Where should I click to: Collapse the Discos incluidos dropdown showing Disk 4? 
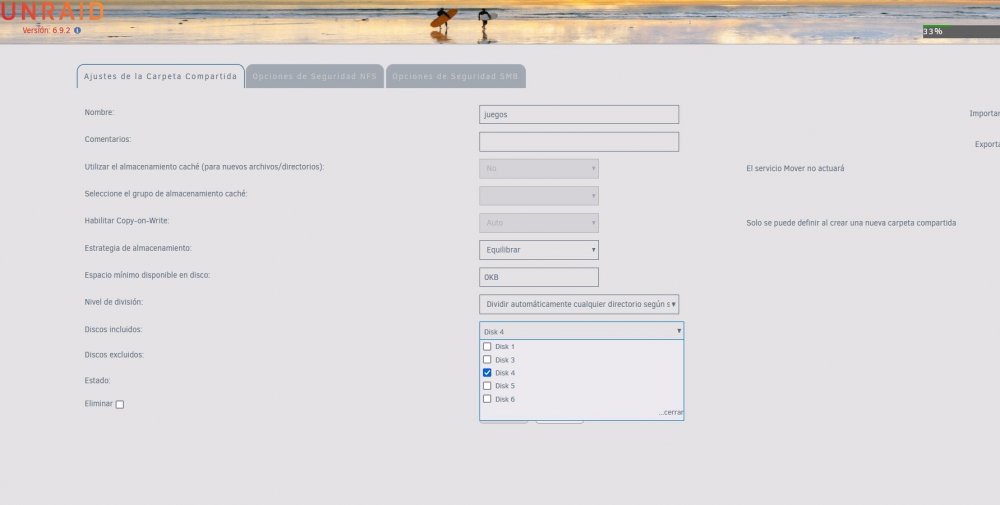[x=581, y=331]
